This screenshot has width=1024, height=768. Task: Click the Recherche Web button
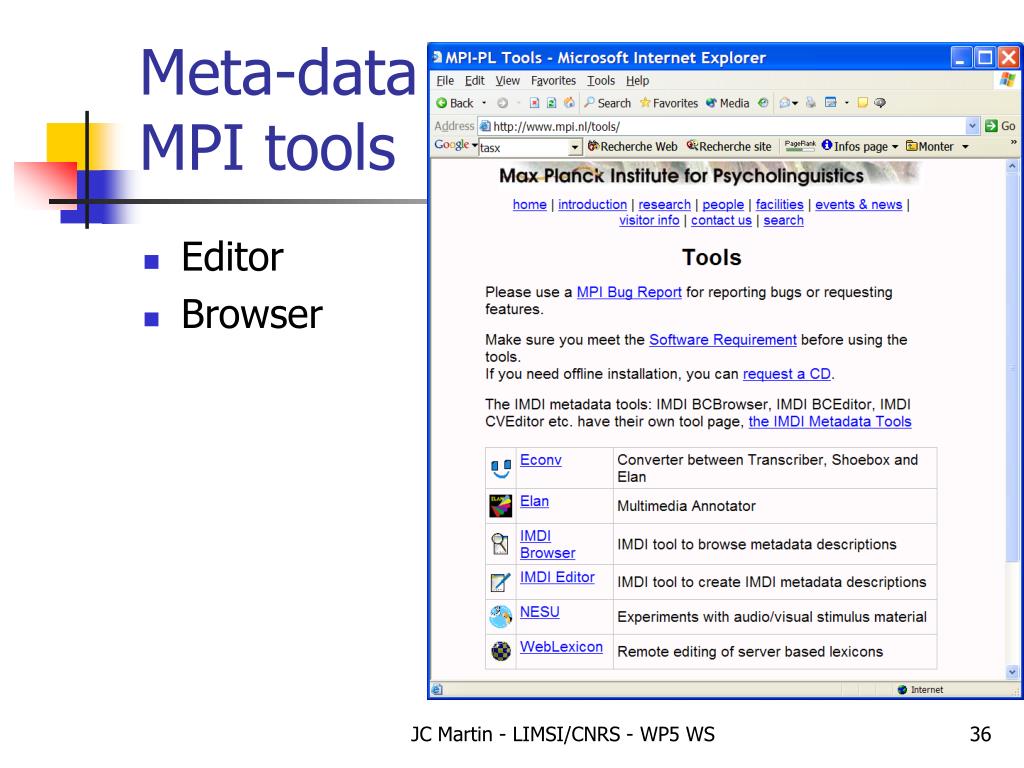pyautogui.click(x=633, y=146)
